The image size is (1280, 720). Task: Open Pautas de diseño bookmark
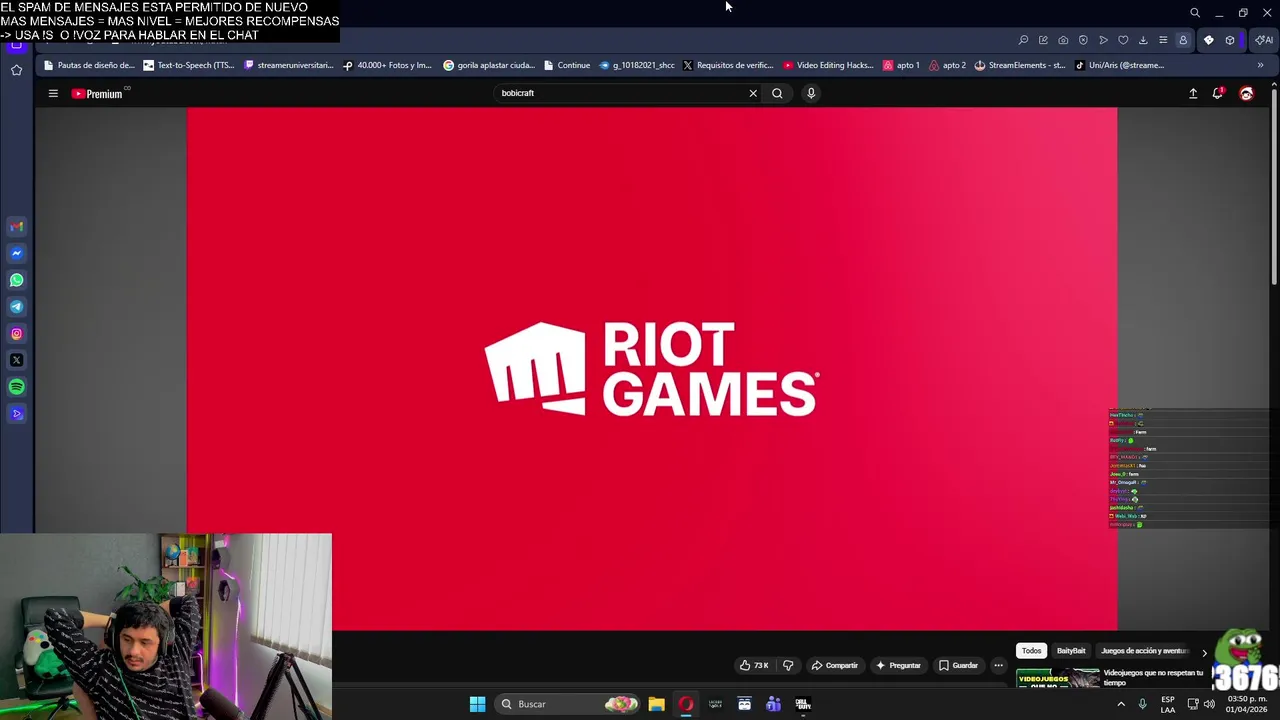(x=89, y=65)
